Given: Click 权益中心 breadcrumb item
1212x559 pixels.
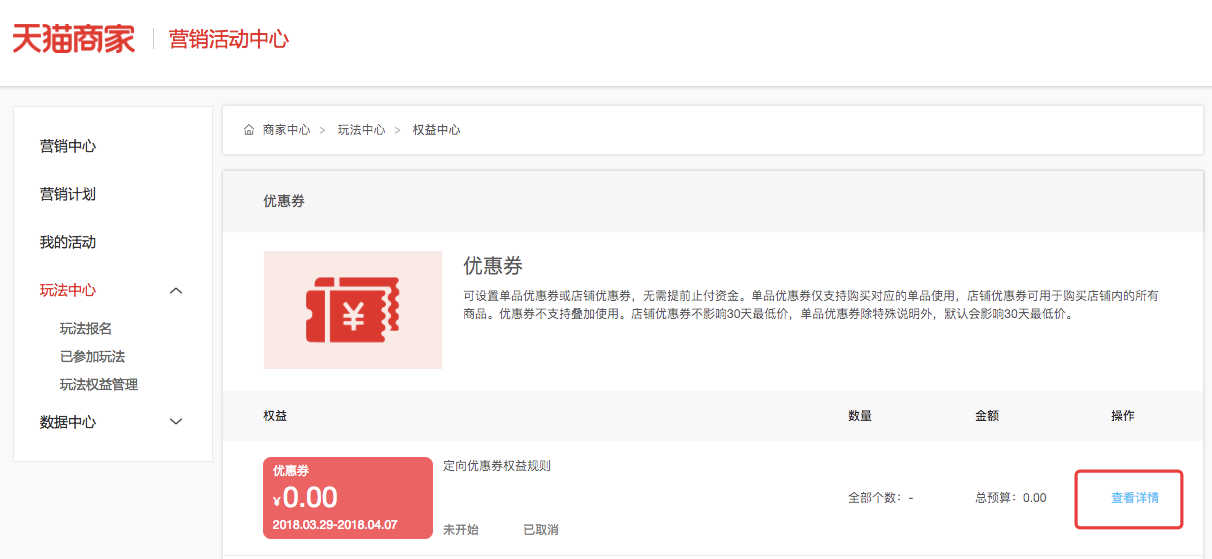Looking at the screenshot, I should [436, 130].
